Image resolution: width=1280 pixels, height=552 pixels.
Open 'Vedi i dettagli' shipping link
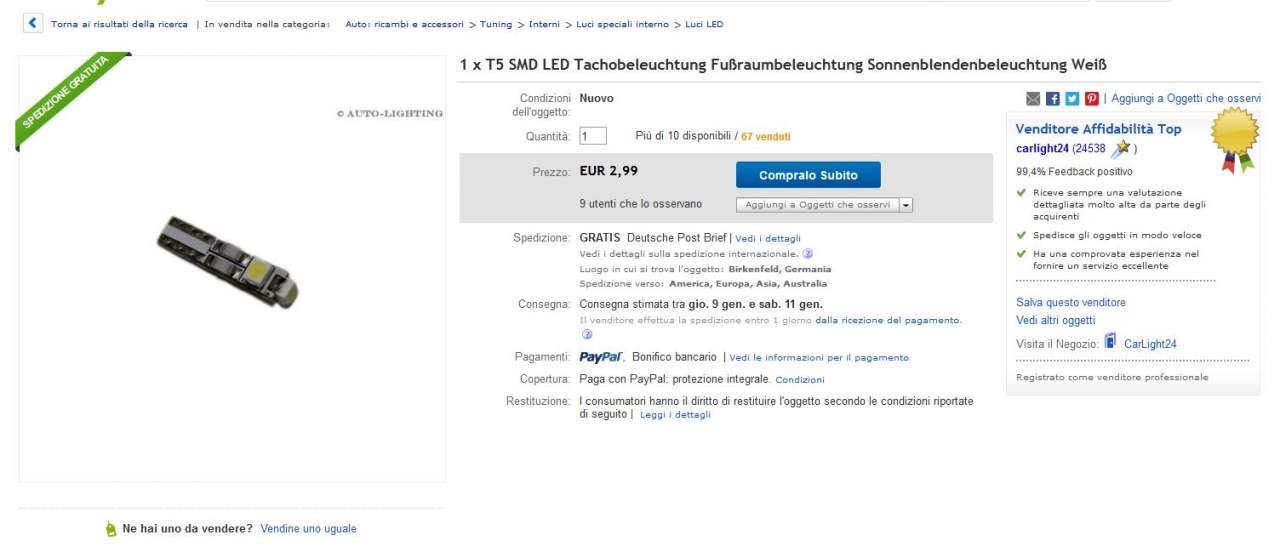768,239
